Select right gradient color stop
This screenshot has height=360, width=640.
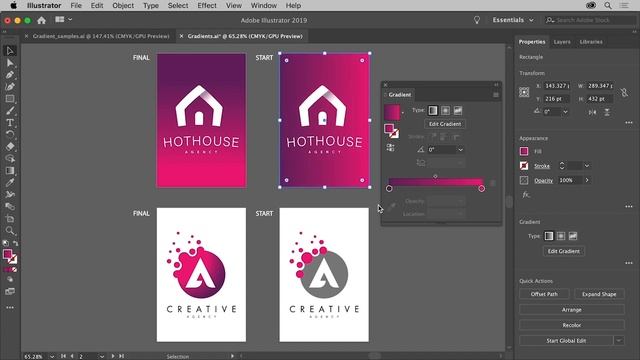482,189
